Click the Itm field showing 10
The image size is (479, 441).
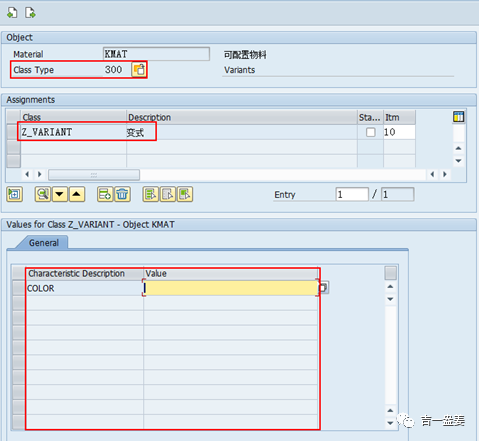coord(399,132)
